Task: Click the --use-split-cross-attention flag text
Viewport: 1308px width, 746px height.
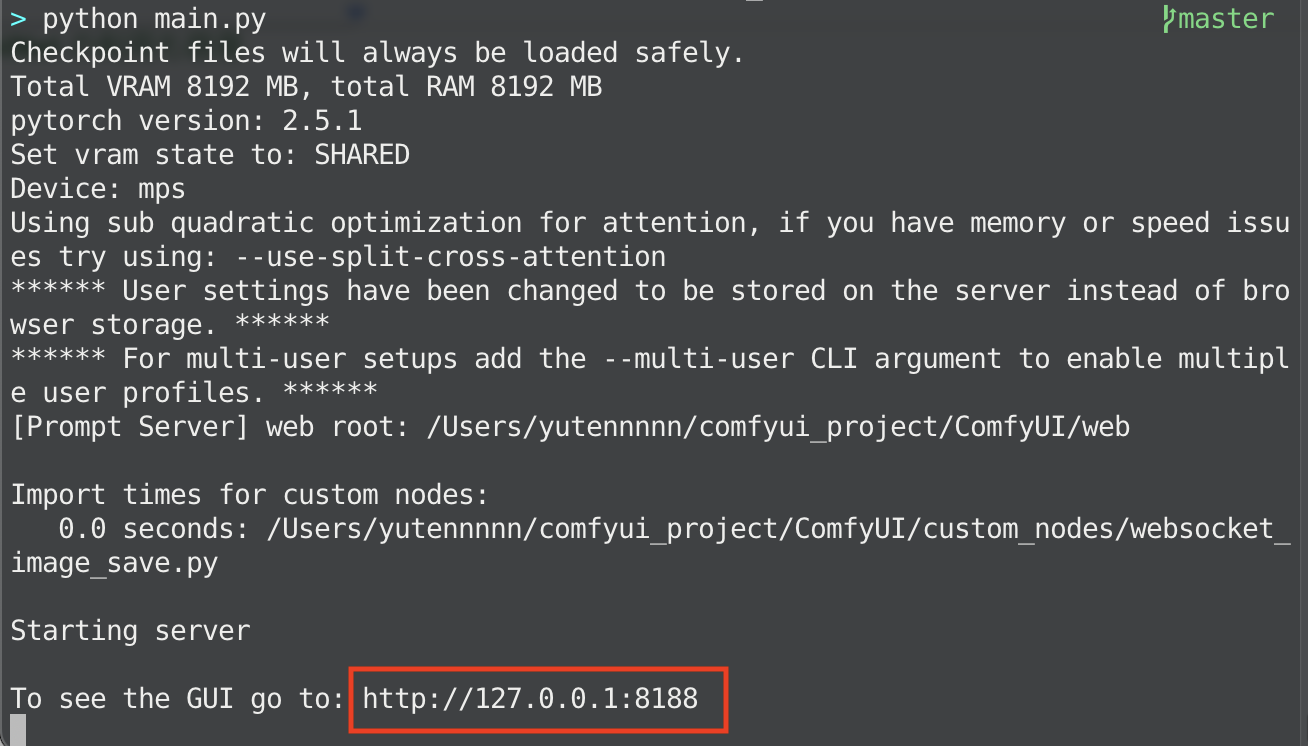Action: coord(451,256)
